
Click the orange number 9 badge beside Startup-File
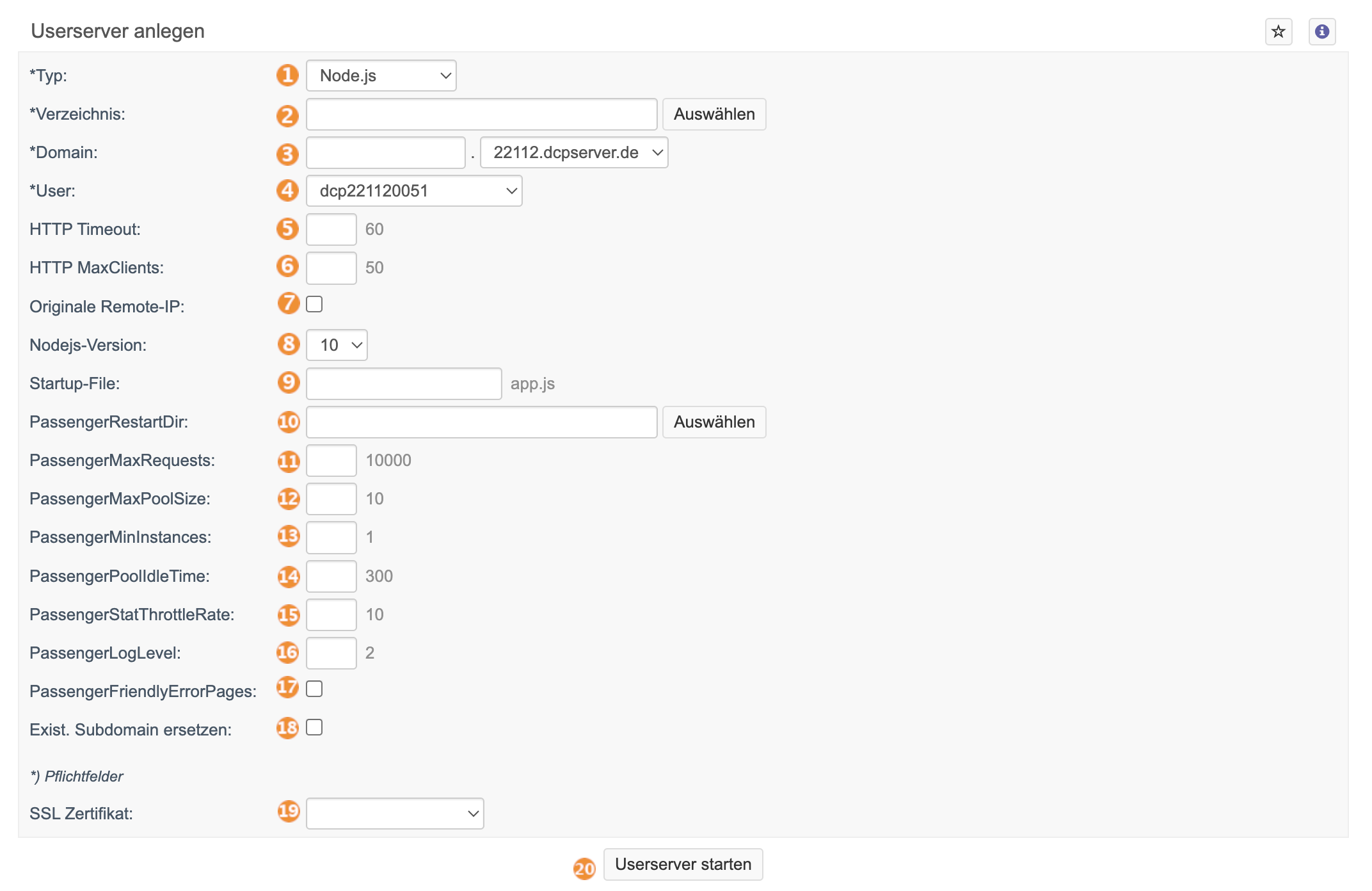pyautogui.click(x=289, y=383)
